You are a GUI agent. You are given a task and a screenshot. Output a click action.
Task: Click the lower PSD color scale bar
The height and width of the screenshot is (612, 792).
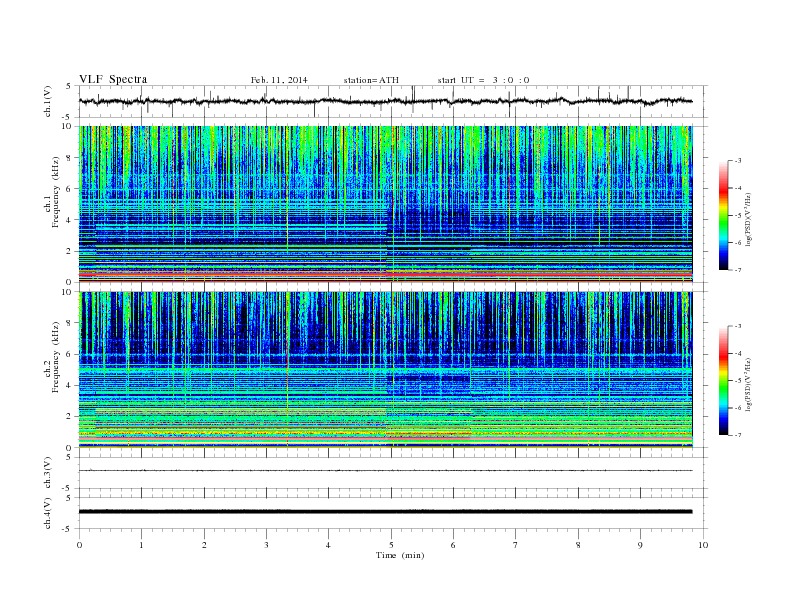tap(723, 381)
